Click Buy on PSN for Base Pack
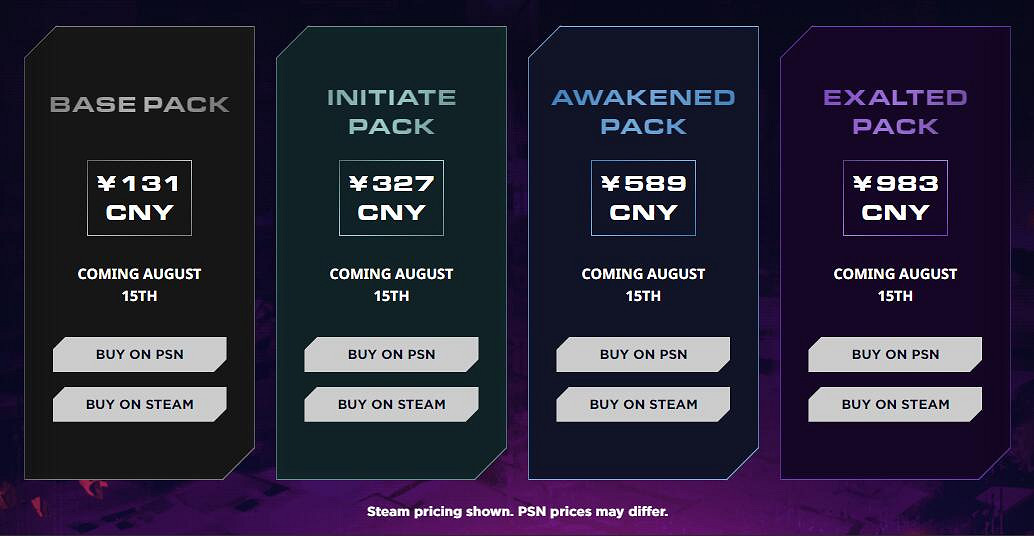The image size is (1034, 536). tap(140, 354)
